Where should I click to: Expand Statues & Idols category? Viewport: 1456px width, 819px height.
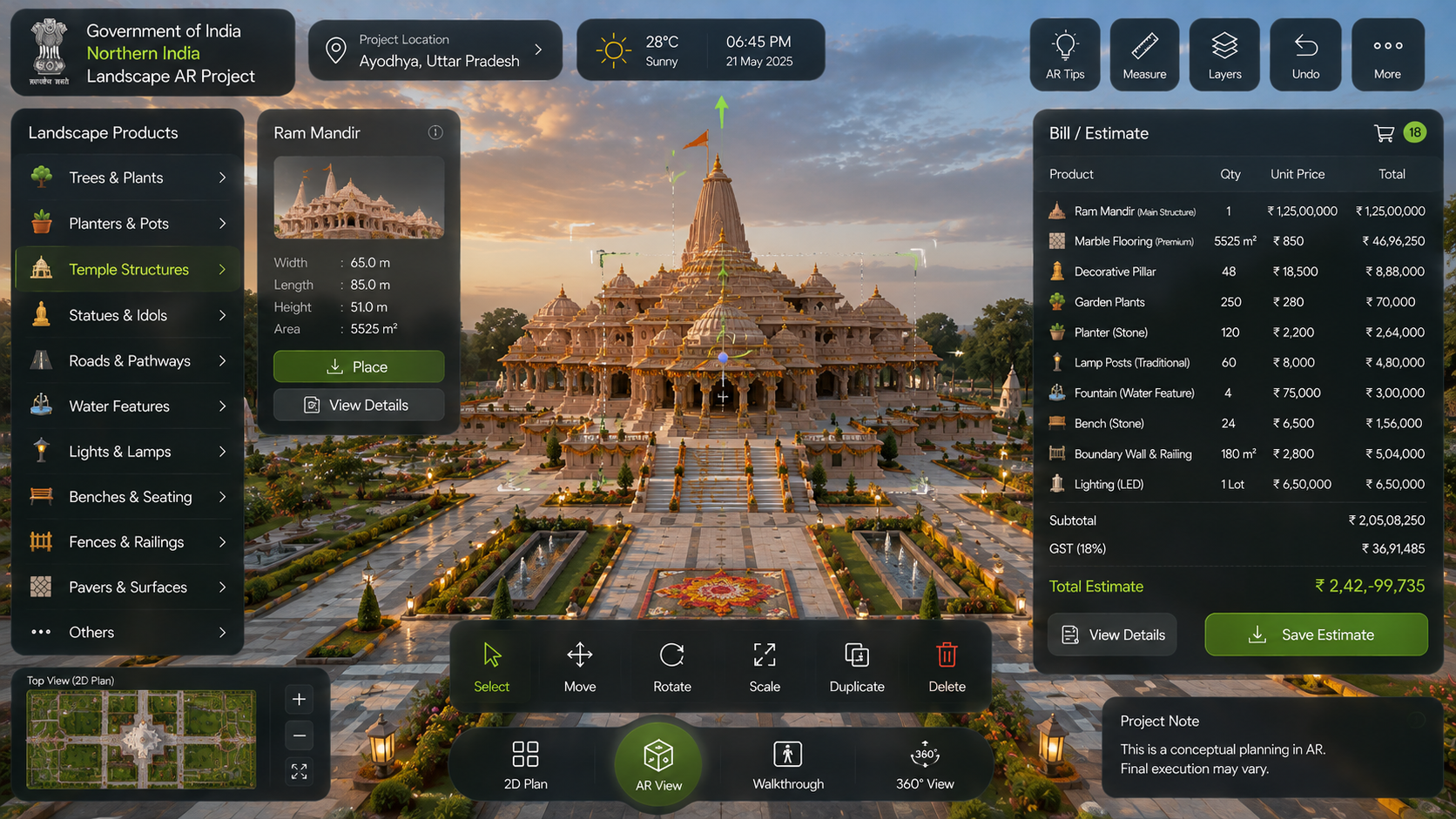[127, 315]
